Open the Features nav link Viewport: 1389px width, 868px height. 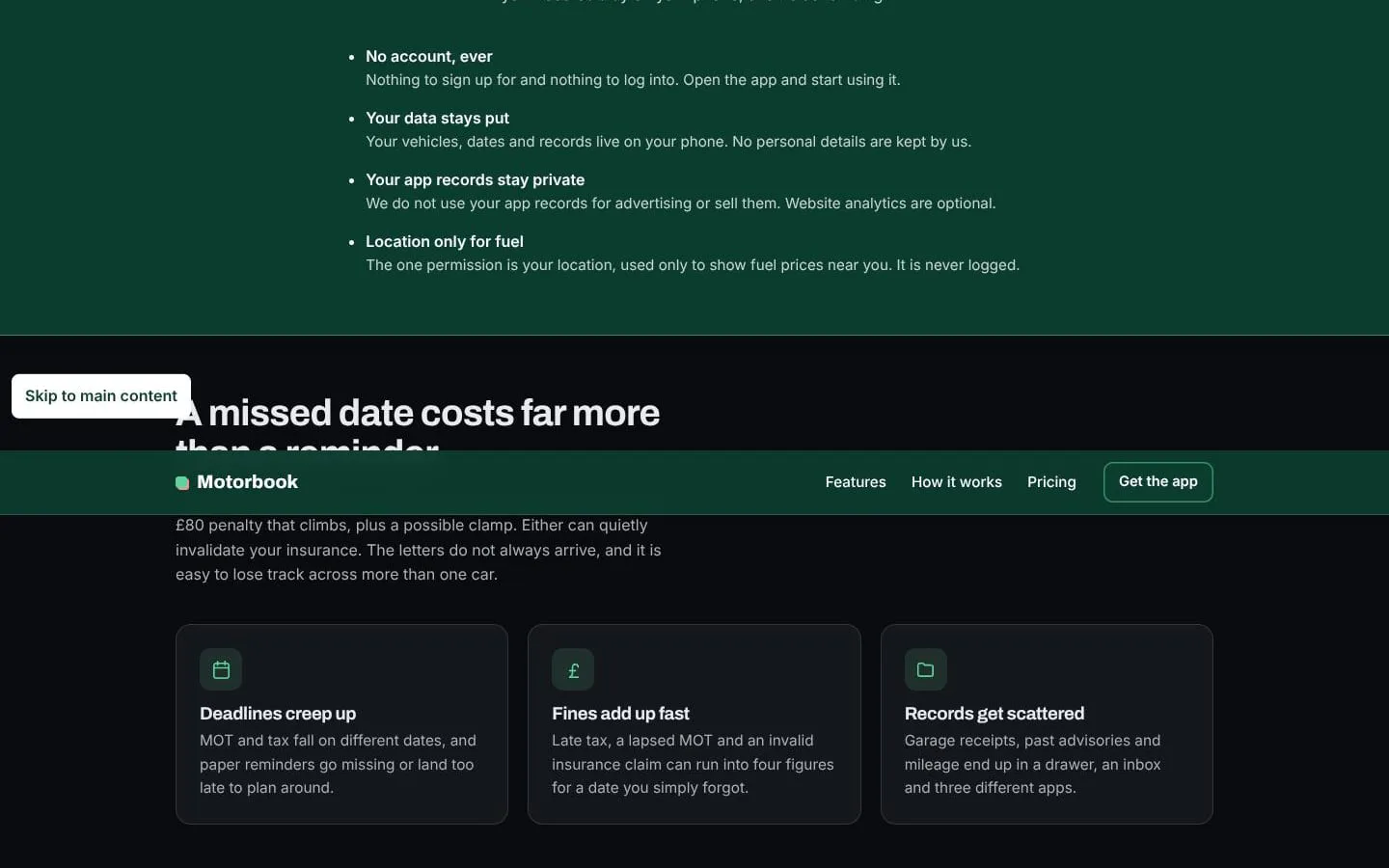click(x=856, y=482)
